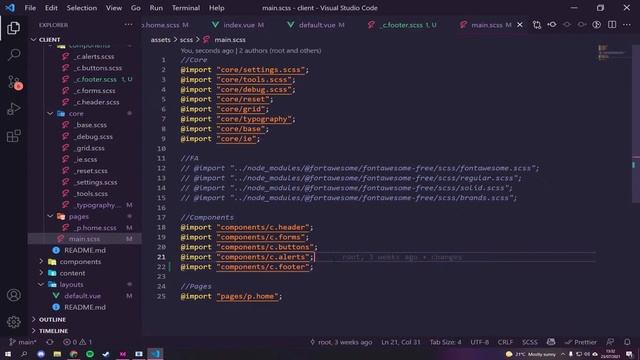
Task: Open the Accounts menu icon
Action: 13,295
